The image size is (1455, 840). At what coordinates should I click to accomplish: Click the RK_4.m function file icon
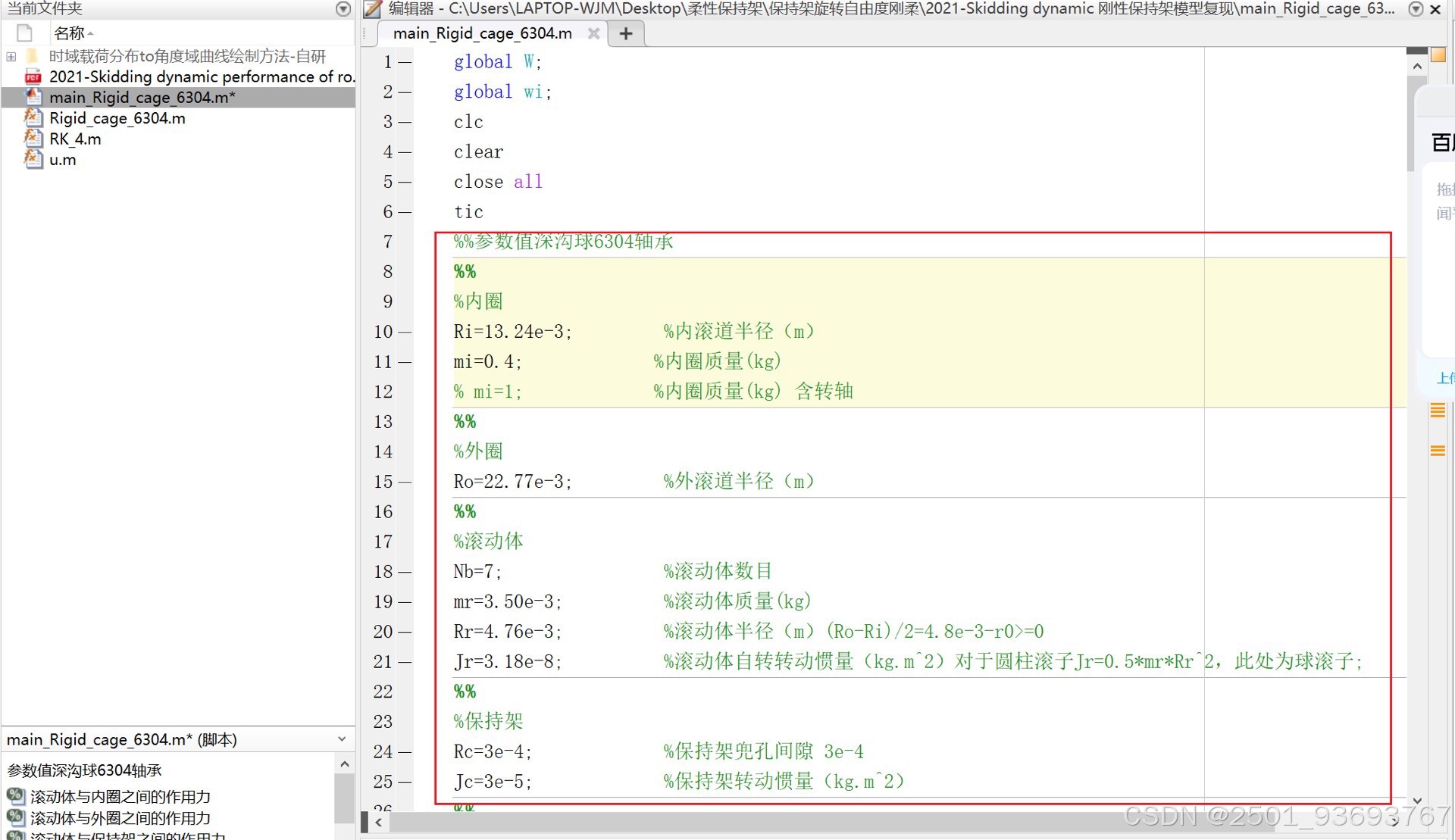click(x=33, y=139)
